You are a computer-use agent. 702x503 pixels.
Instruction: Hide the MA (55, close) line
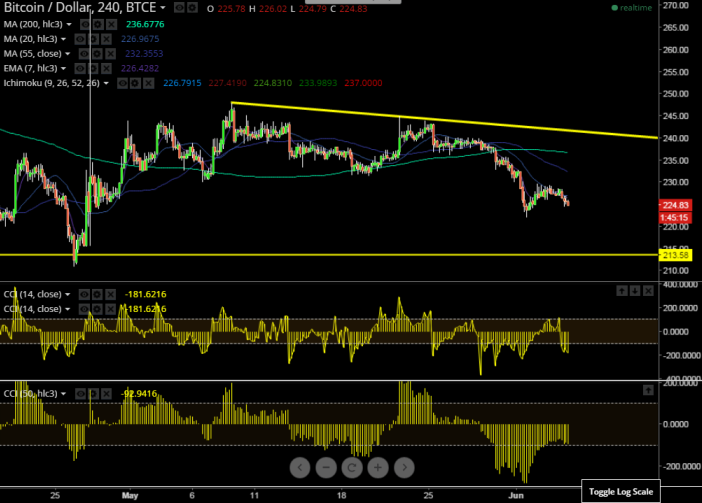84,54
